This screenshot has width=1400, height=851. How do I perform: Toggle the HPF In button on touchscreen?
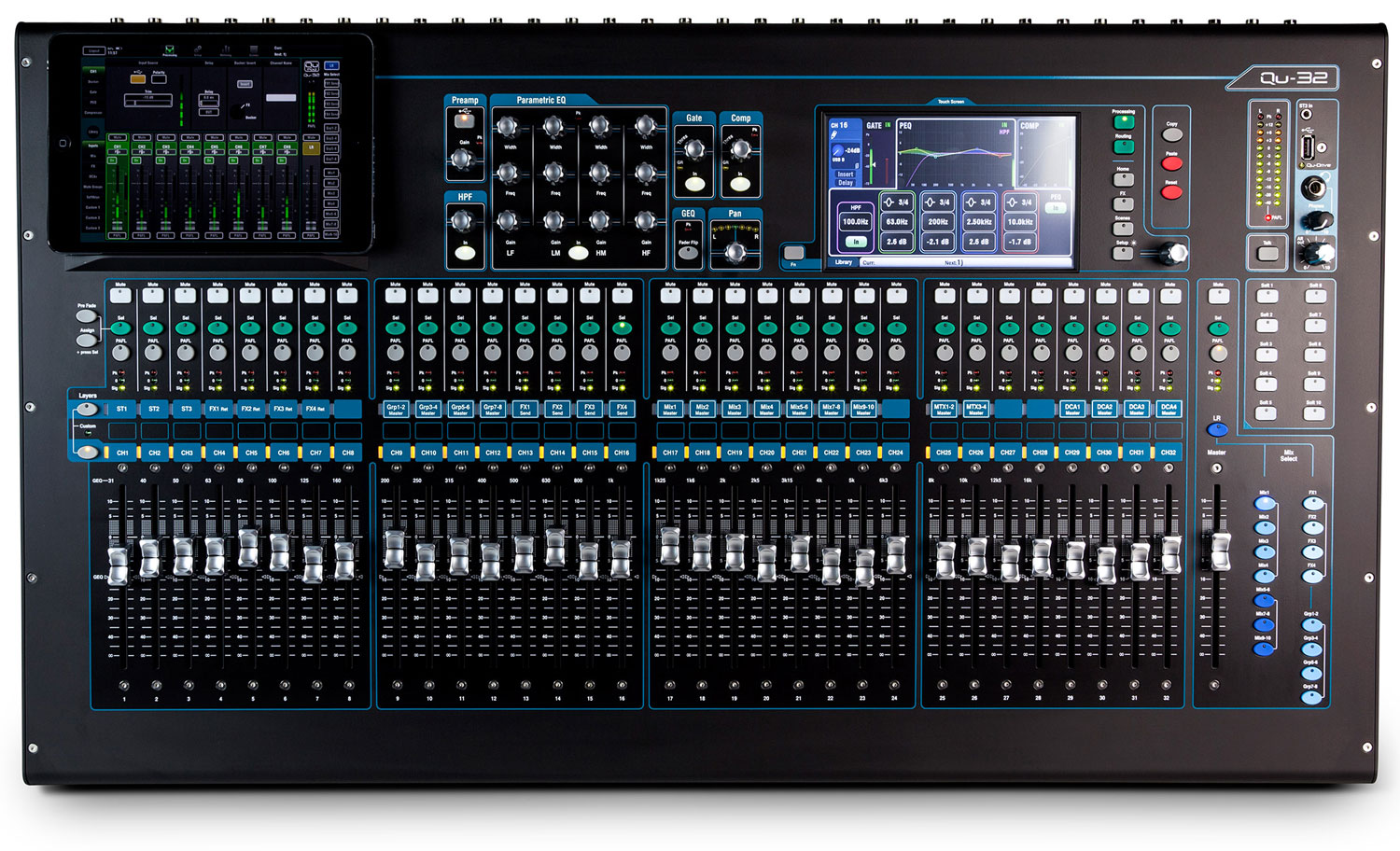coord(856,242)
